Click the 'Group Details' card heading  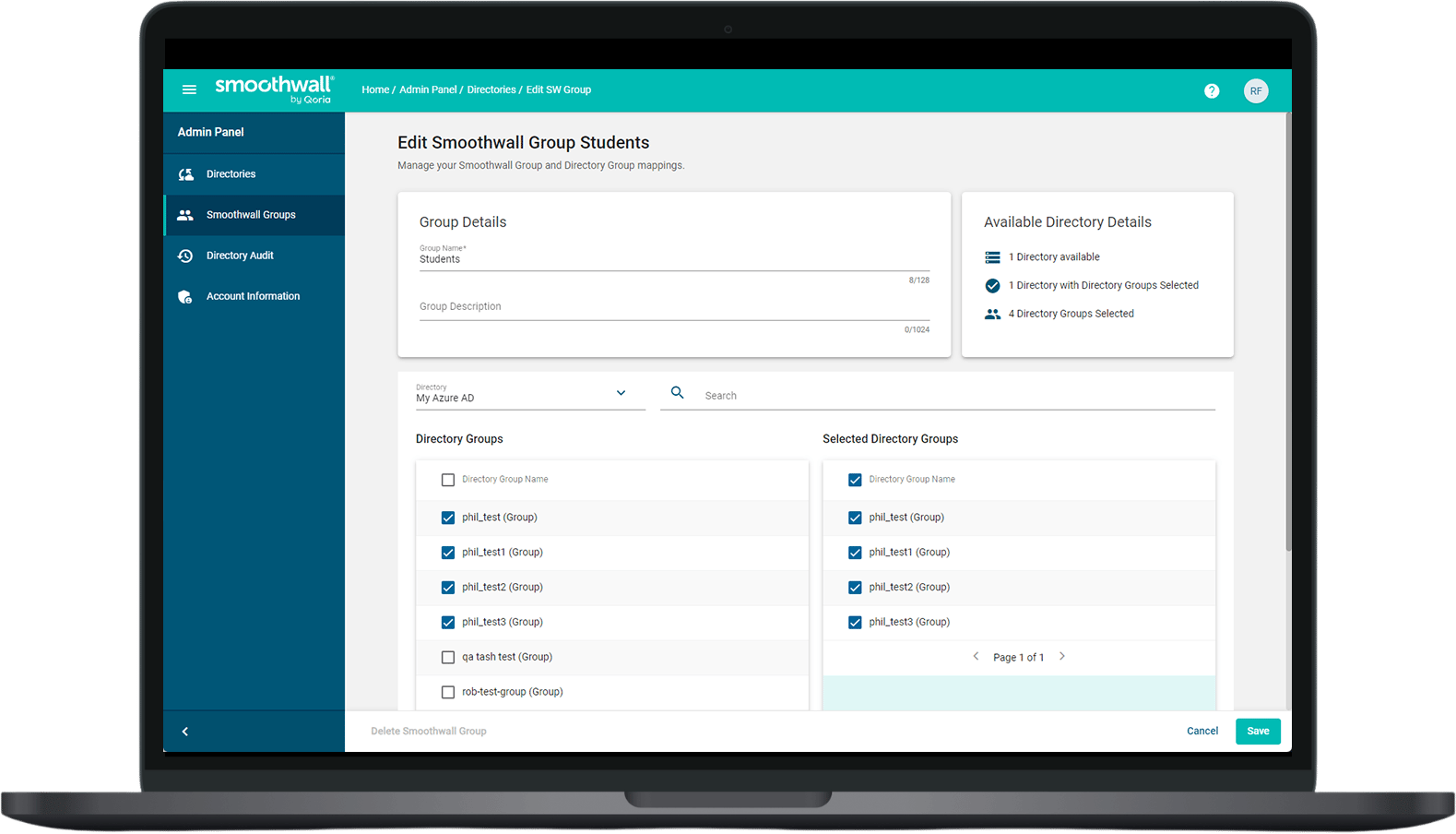[x=463, y=222]
